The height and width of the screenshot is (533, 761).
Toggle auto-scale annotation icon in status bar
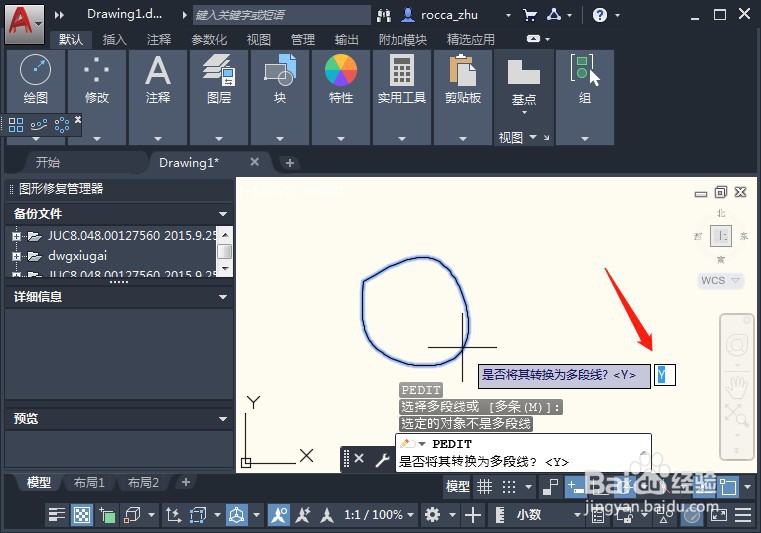pyautogui.click(x=303, y=515)
